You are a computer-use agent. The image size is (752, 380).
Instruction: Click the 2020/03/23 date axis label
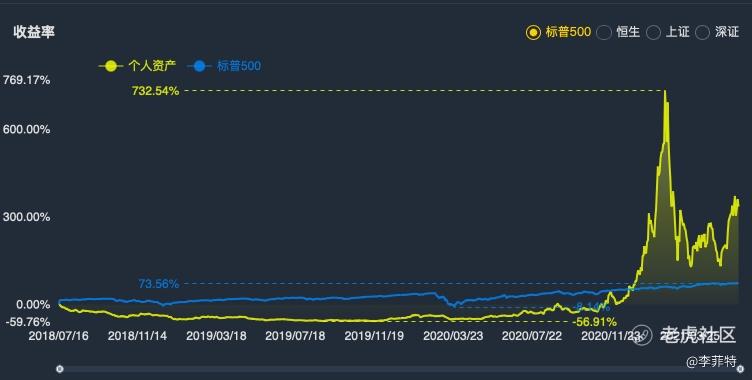coord(453,336)
